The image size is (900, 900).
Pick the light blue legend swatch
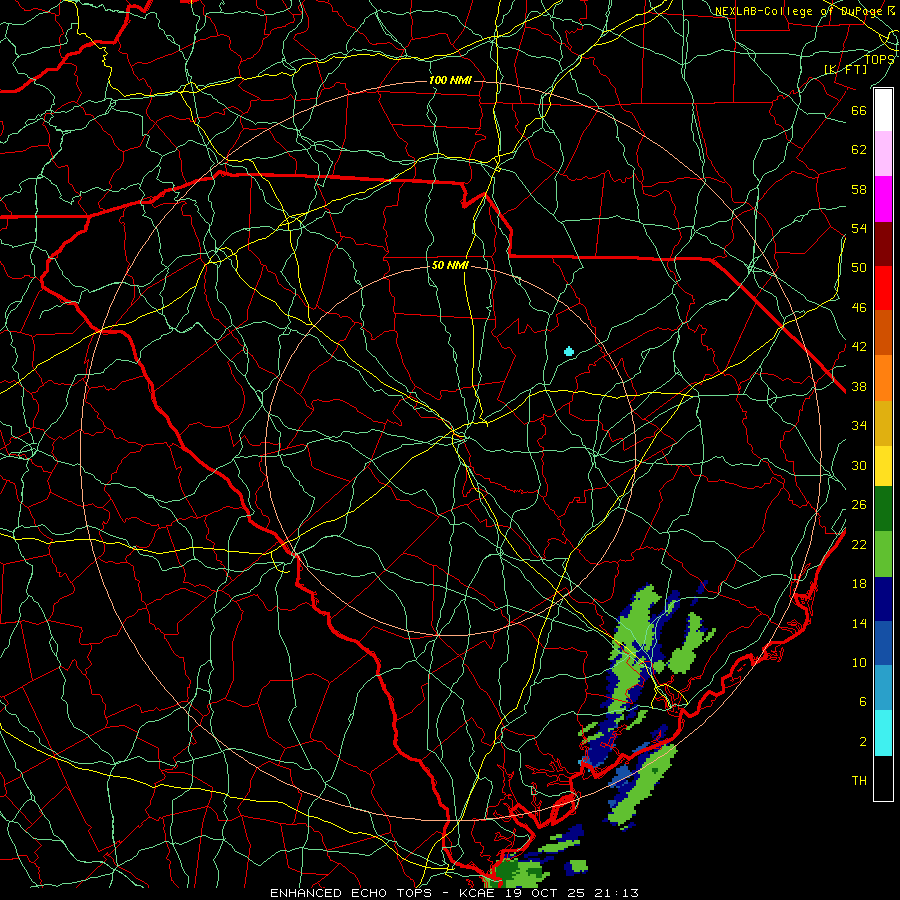[883, 688]
